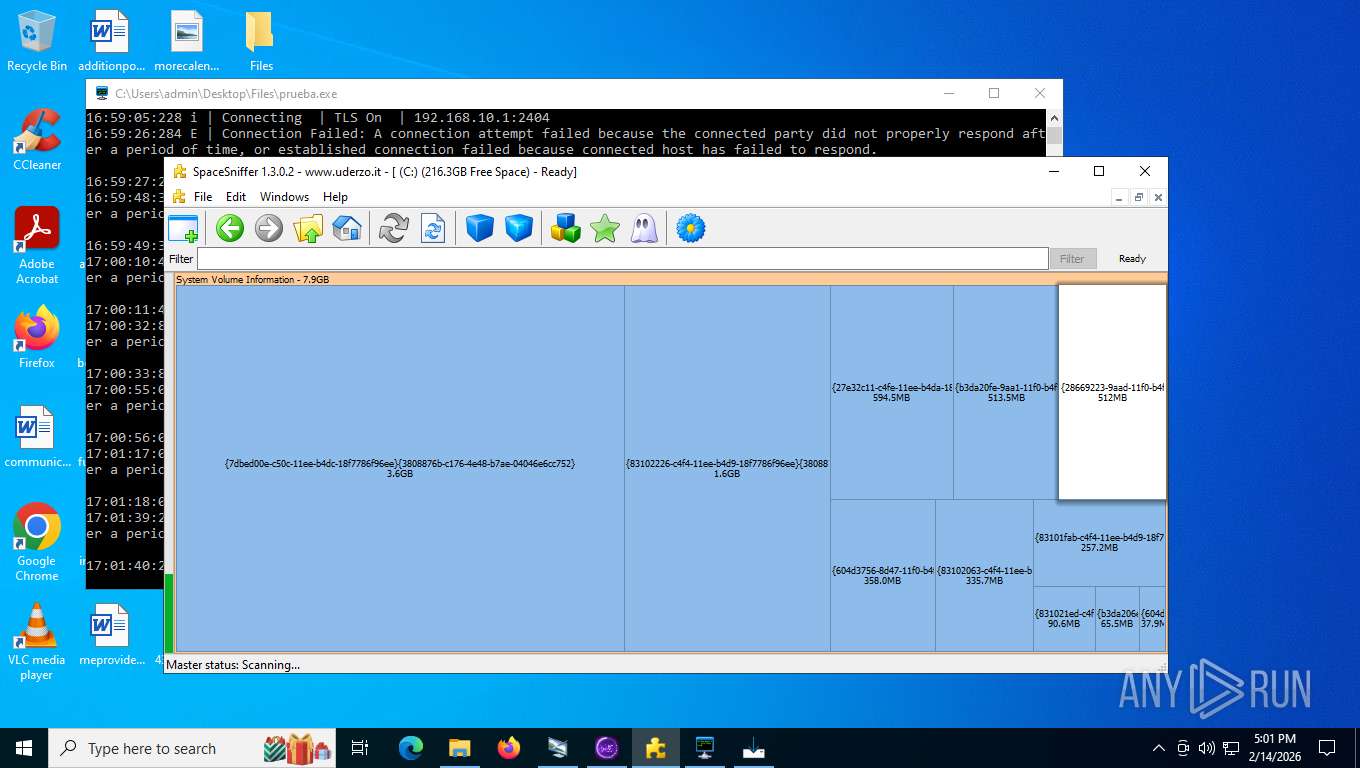The width and height of the screenshot is (1360, 768).
Task: Toggle the colored blocks file classes icon
Action: coord(566,228)
